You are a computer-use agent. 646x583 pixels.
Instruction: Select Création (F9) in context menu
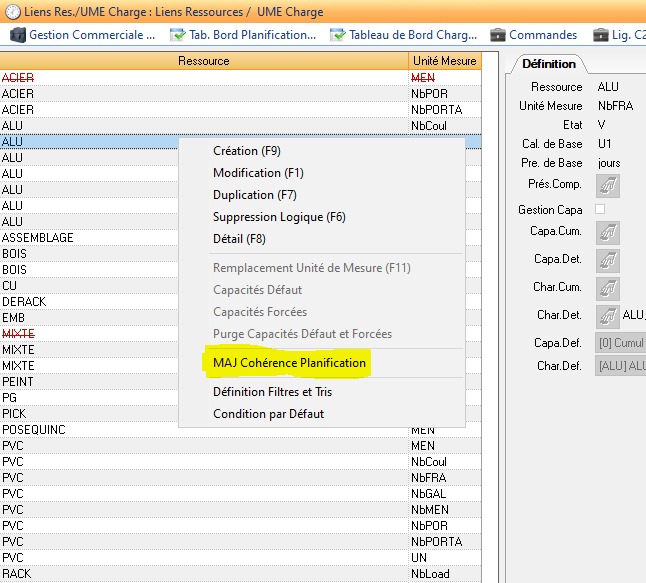[x=247, y=151]
